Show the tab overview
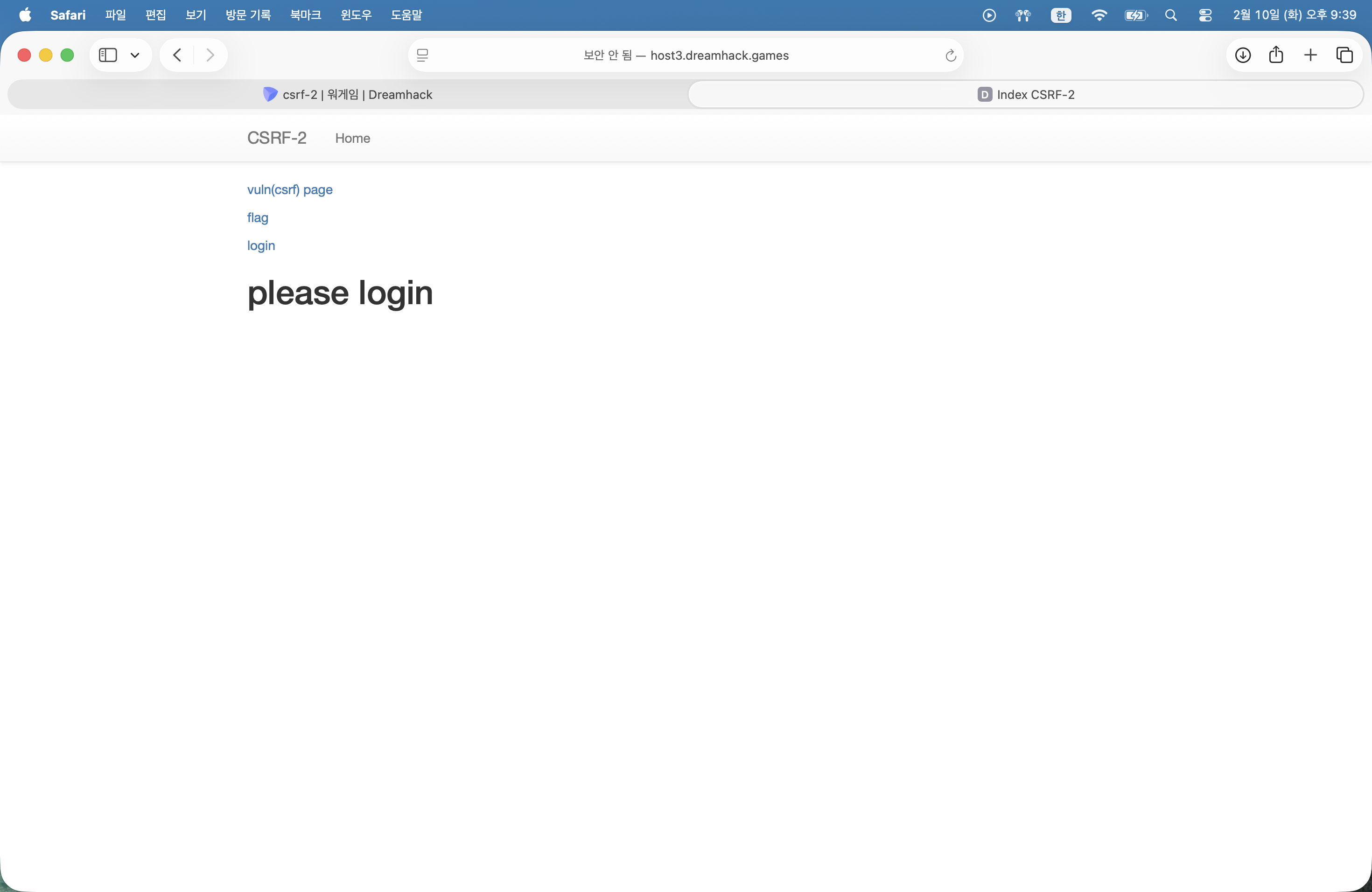1372x892 pixels. 1344,56
